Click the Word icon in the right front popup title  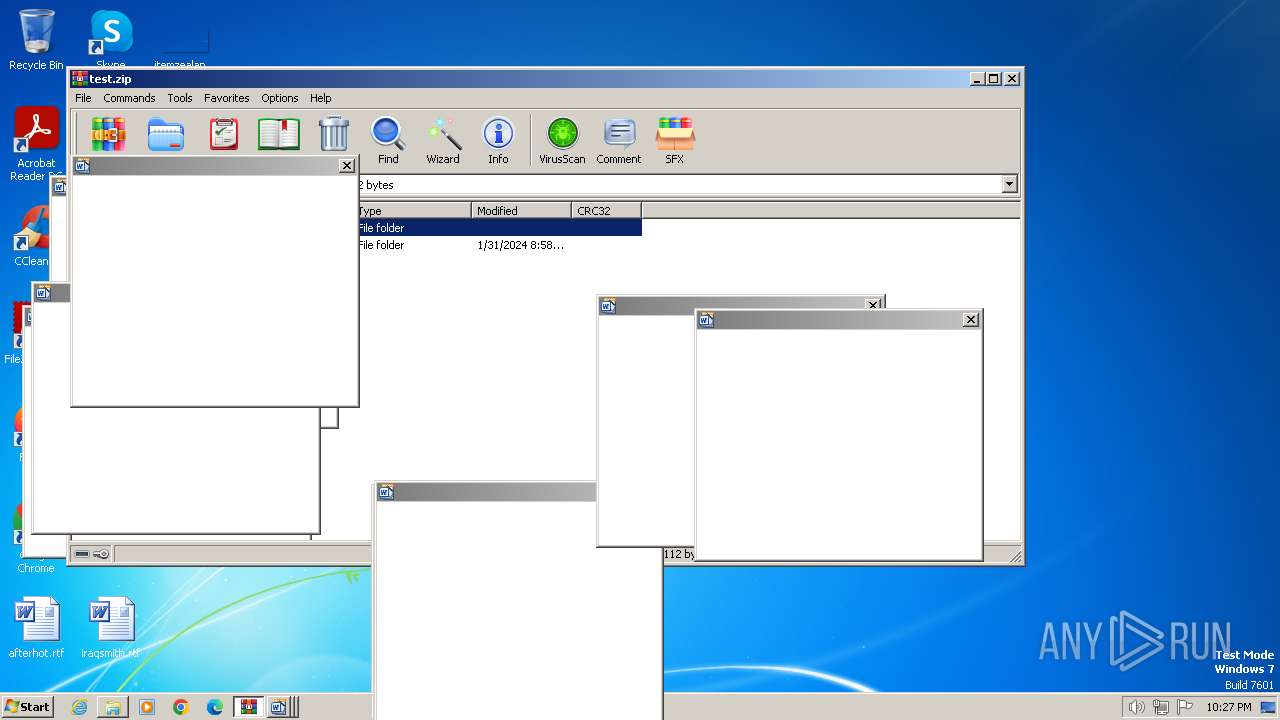(706, 320)
